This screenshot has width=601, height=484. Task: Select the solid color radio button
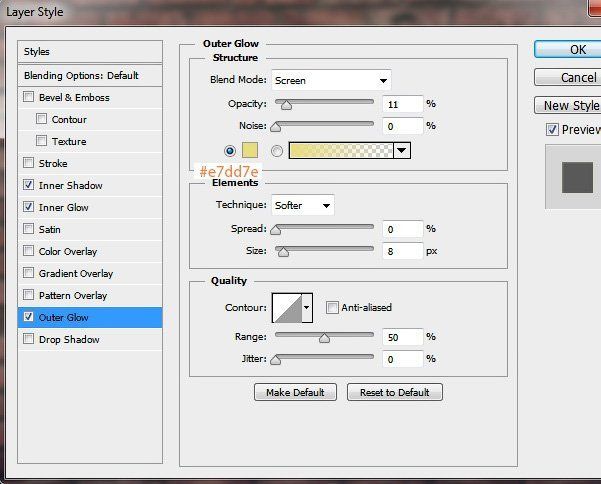pyautogui.click(x=230, y=150)
